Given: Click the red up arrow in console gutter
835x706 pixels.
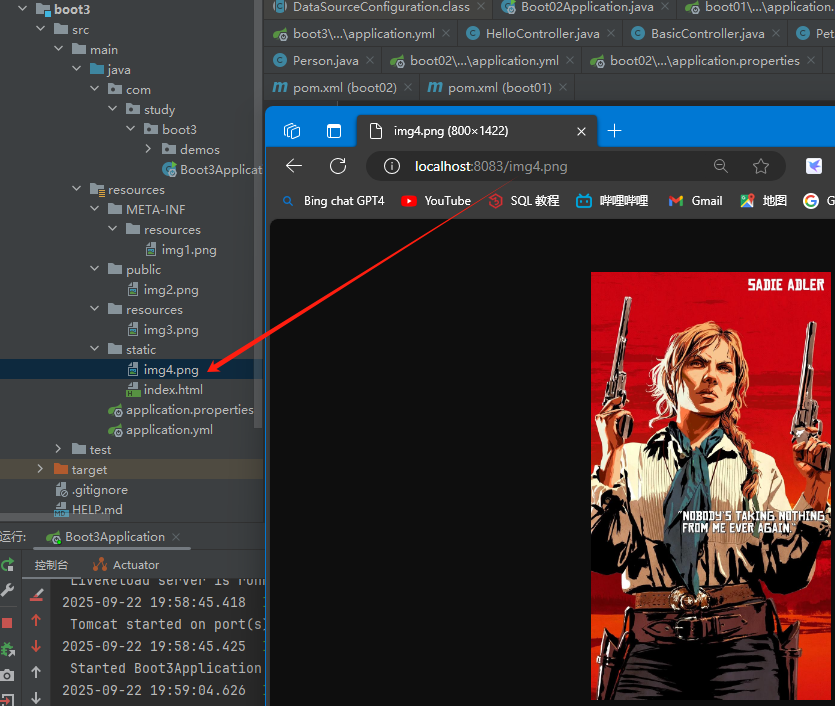Looking at the screenshot, I should click(x=36, y=620).
